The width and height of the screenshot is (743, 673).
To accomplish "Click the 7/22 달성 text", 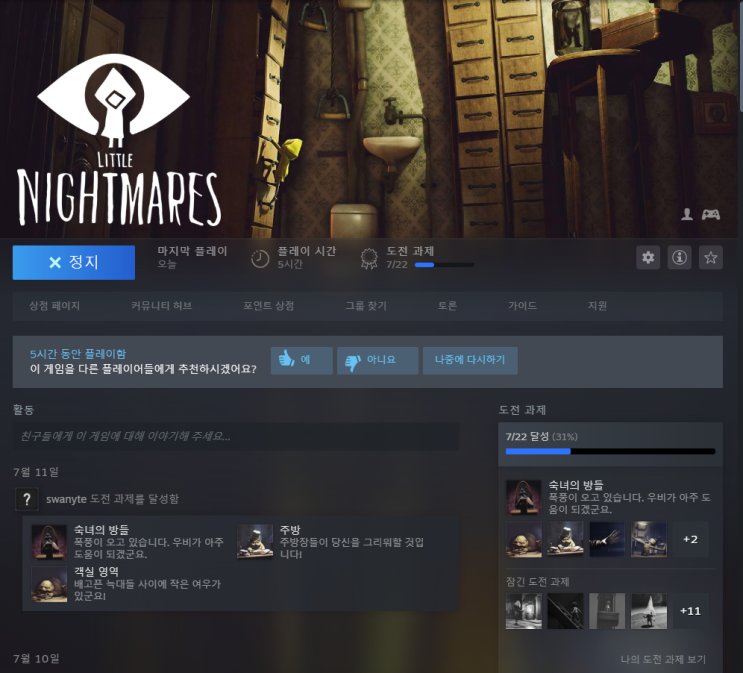I will coord(527,437).
